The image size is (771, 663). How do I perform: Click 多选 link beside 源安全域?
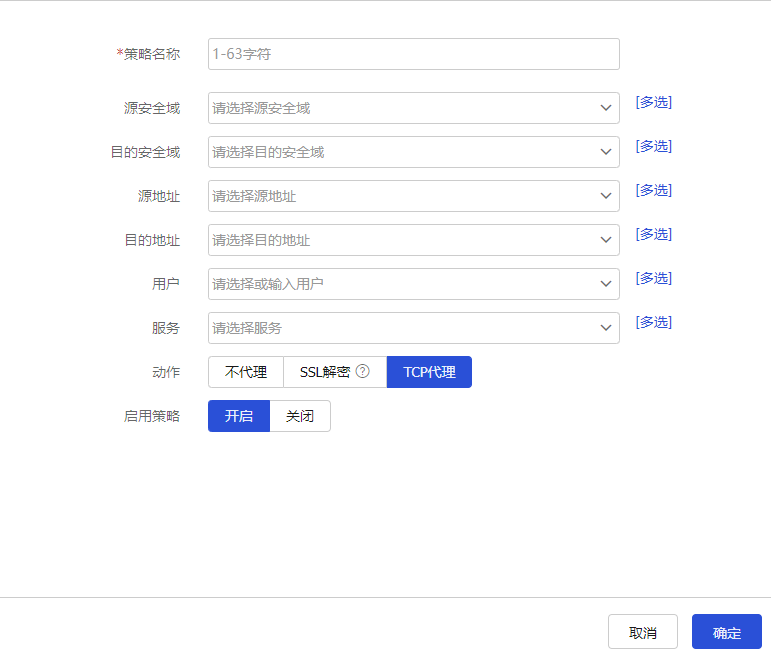653,102
